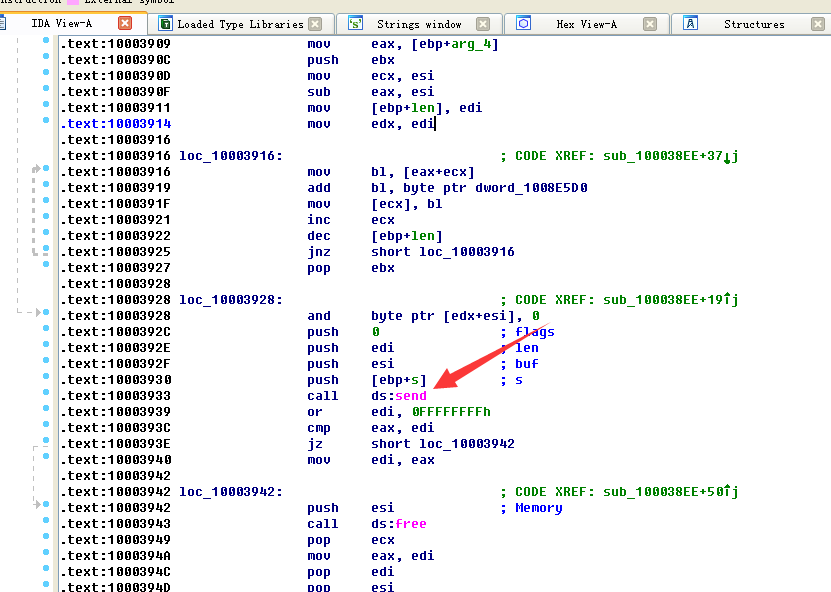Click breakpoint dot beside 'mov eax, edi'

(x=46, y=552)
